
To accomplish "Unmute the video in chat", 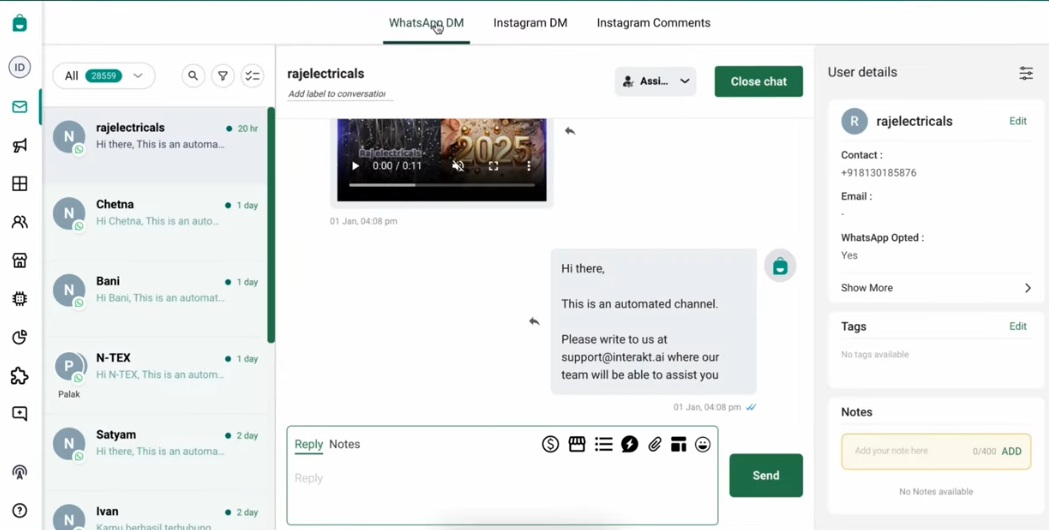I will click(458, 166).
